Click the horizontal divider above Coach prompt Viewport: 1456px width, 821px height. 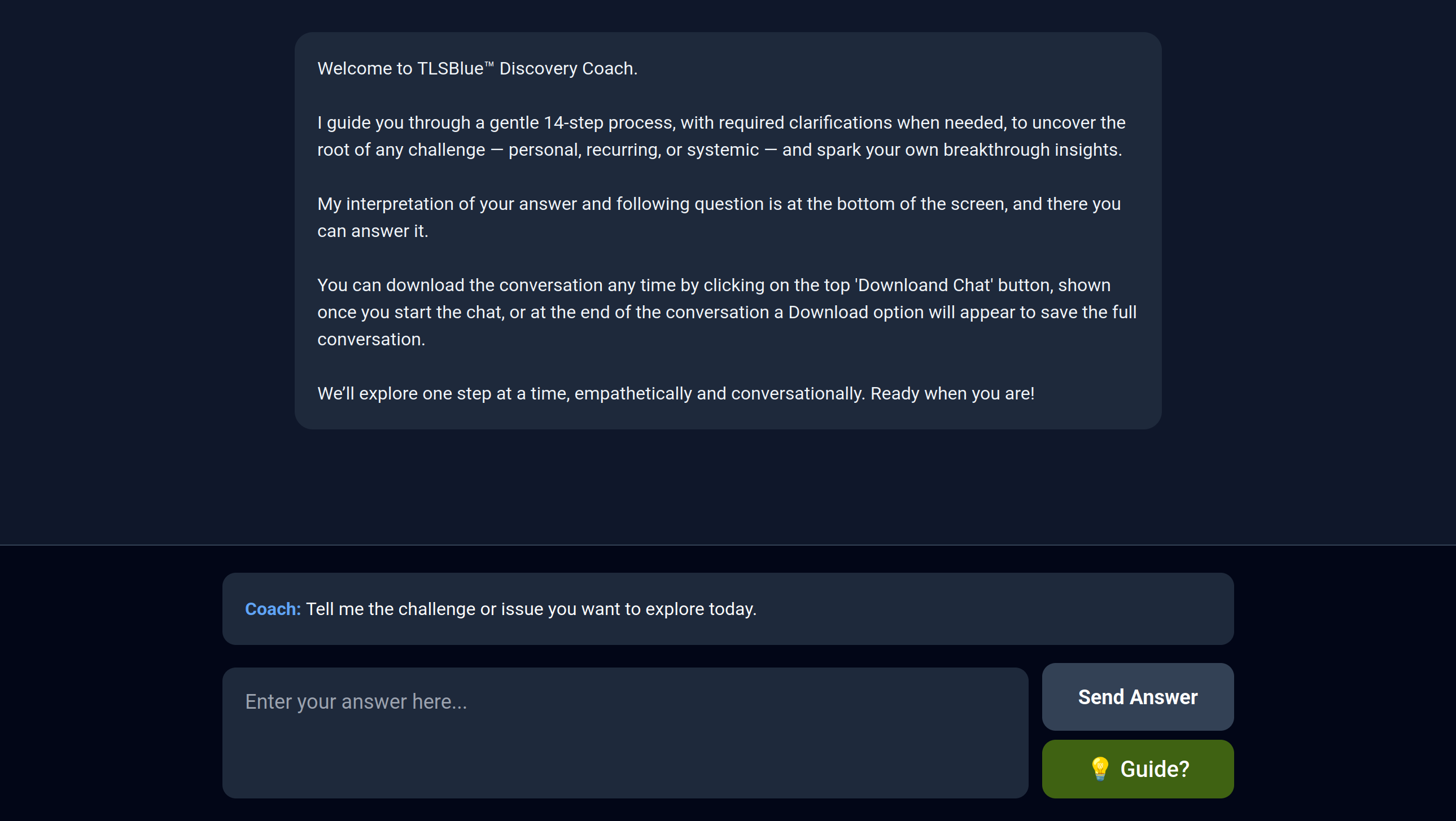pyautogui.click(x=728, y=545)
